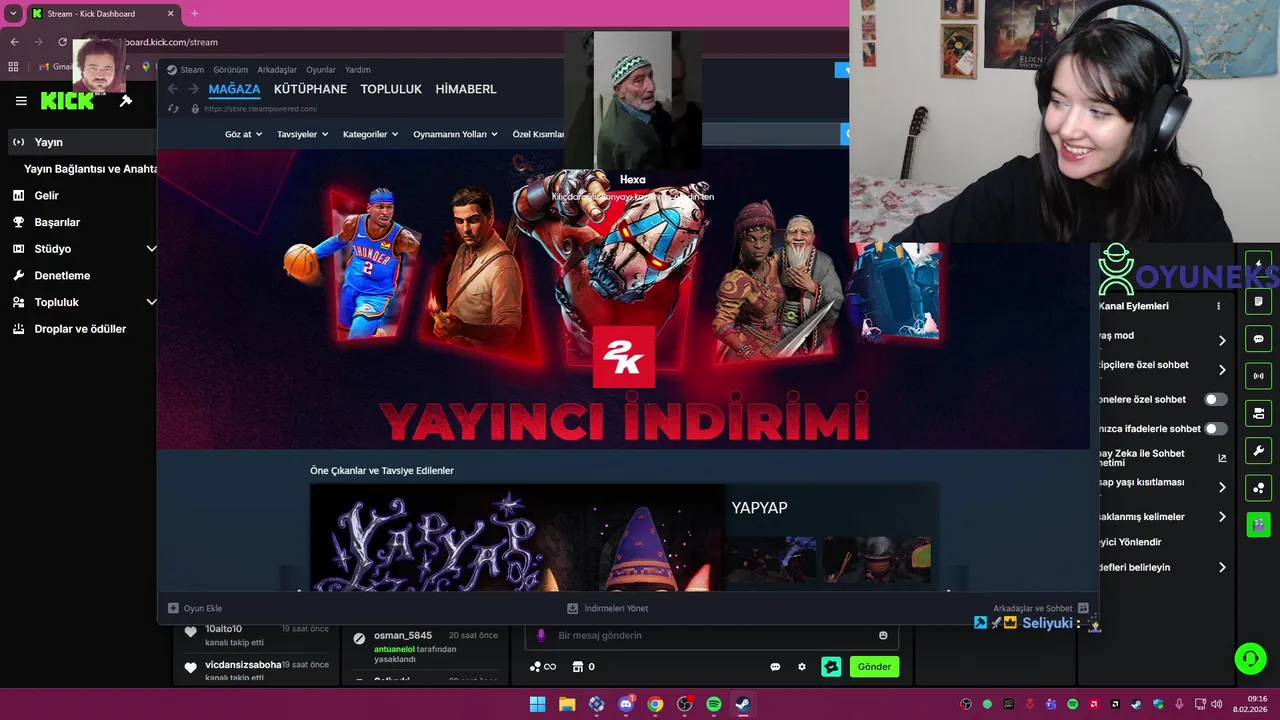Open Discord from the taskbar
This screenshot has height=720, width=1280.
(626, 704)
